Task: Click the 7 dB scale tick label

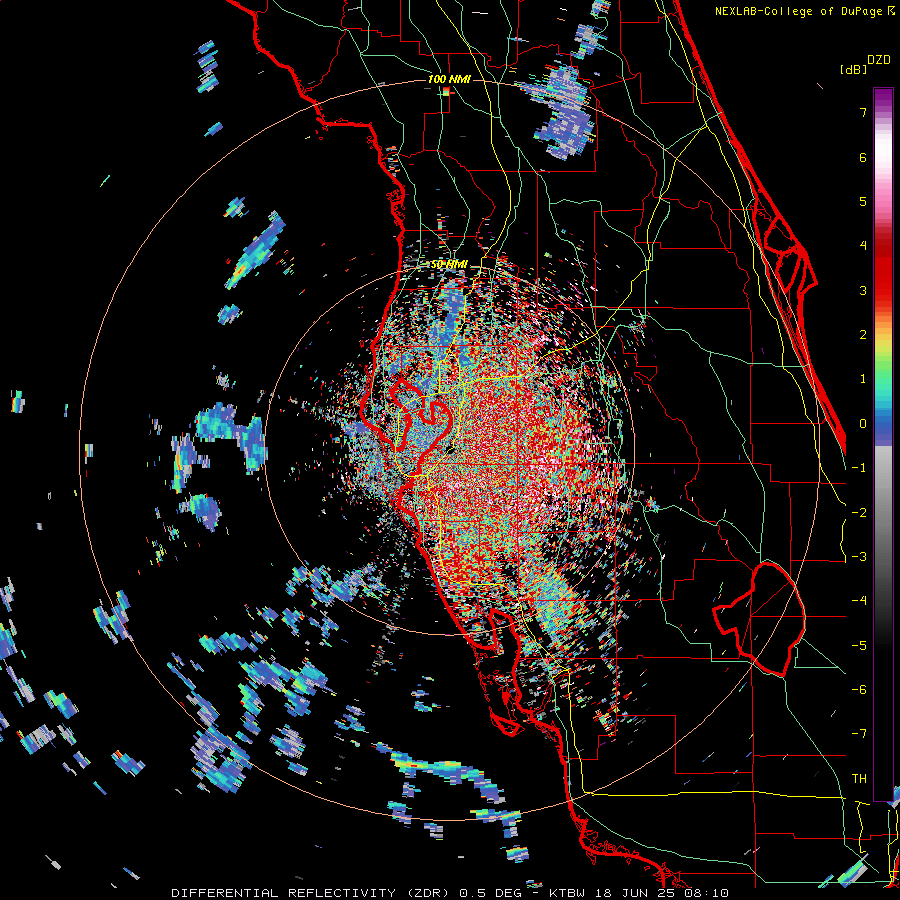Action: point(863,112)
